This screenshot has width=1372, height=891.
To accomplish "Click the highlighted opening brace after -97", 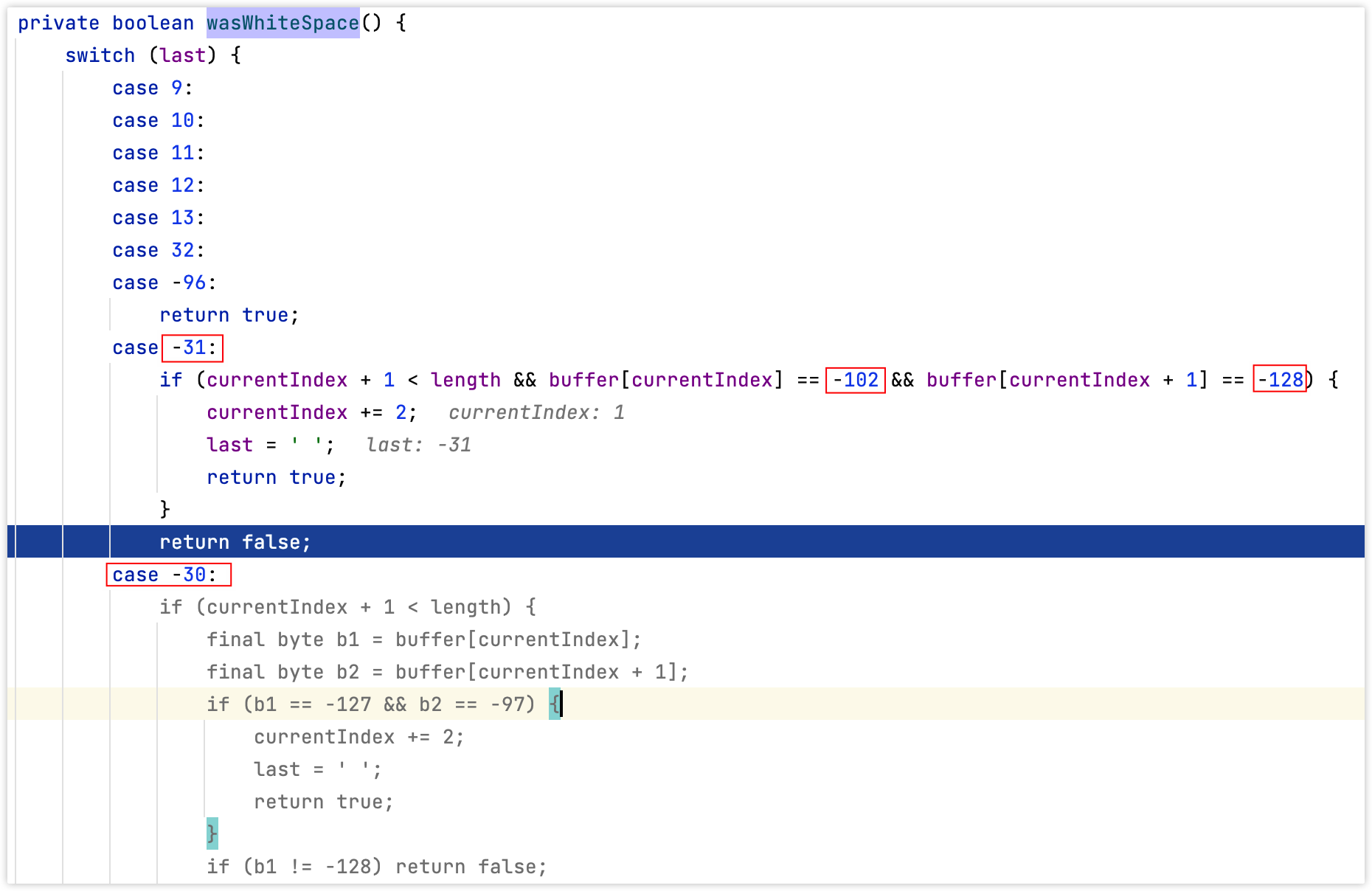I will [x=554, y=704].
